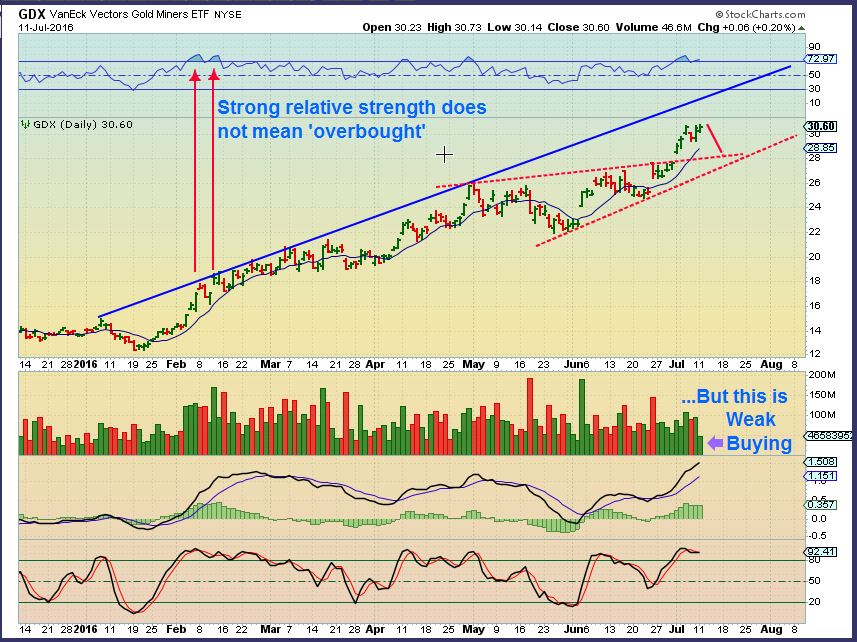Viewport: 857px width, 642px height.
Task: Select the crosshair marker on the chart
Action: tap(444, 155)
